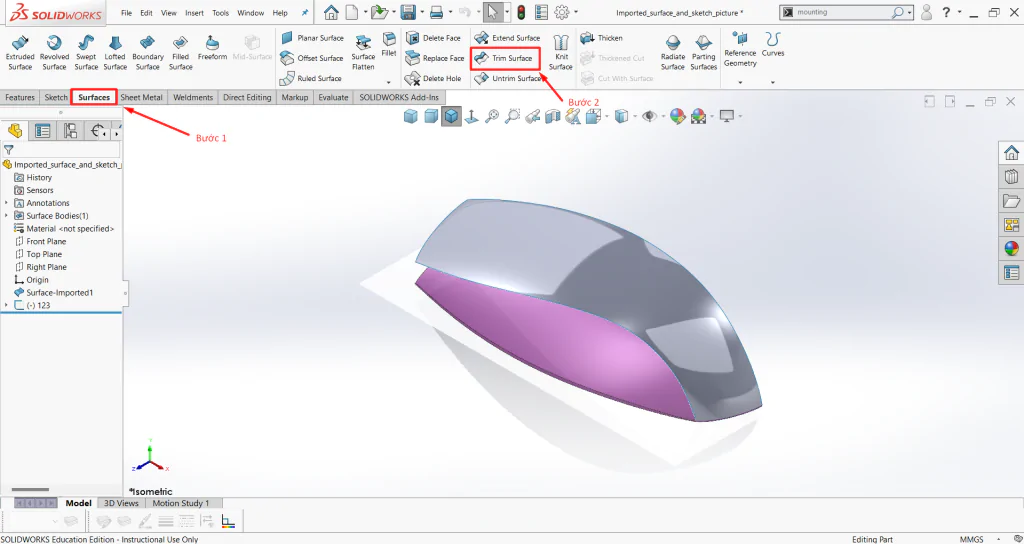Click the Rebuild traffic light icon
Image resolution: width=1024 pixels, height=544 pixels.
click(x=520, y=12)
